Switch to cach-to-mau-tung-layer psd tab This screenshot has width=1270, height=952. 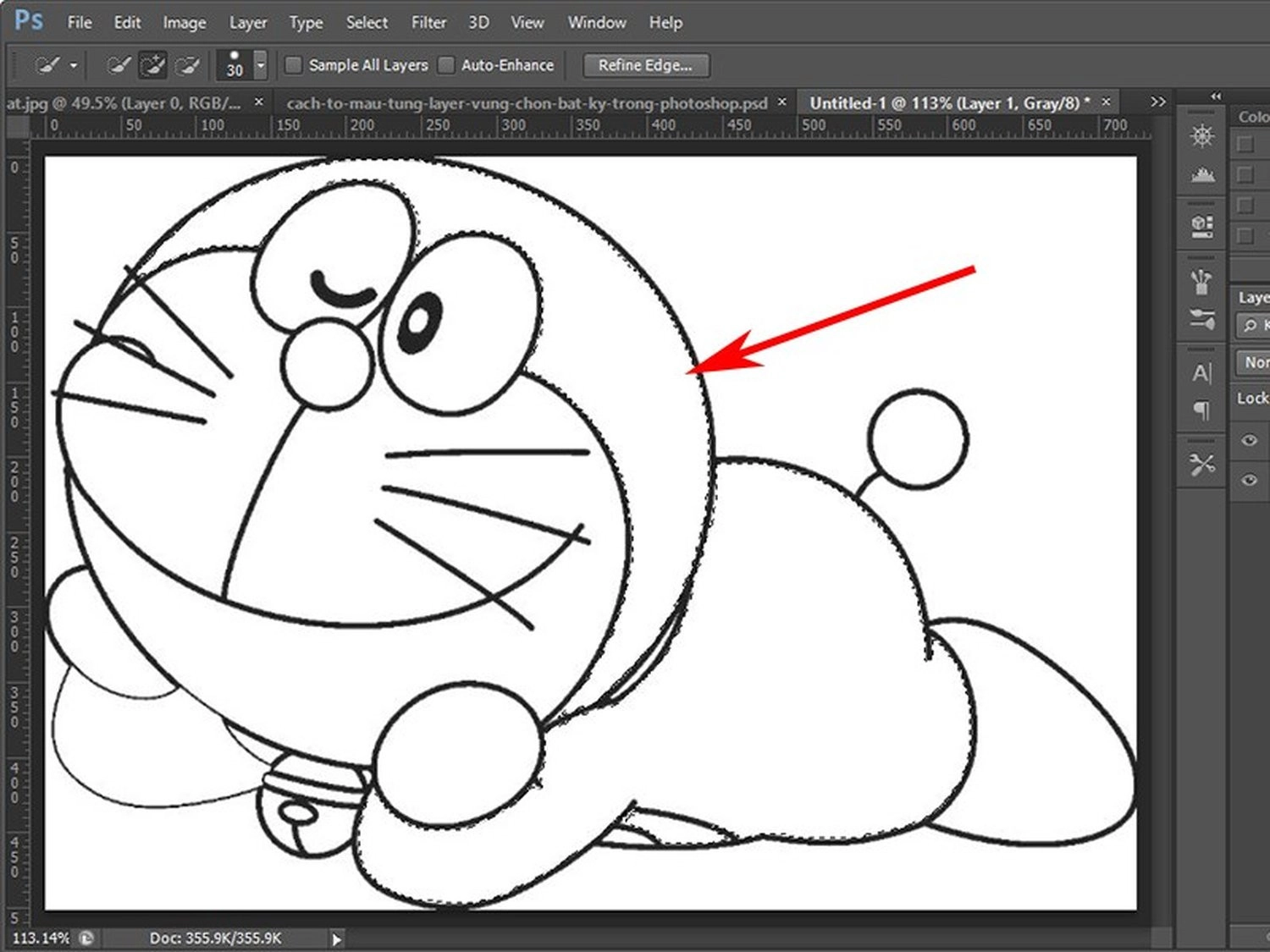click(x=527, y=103)
